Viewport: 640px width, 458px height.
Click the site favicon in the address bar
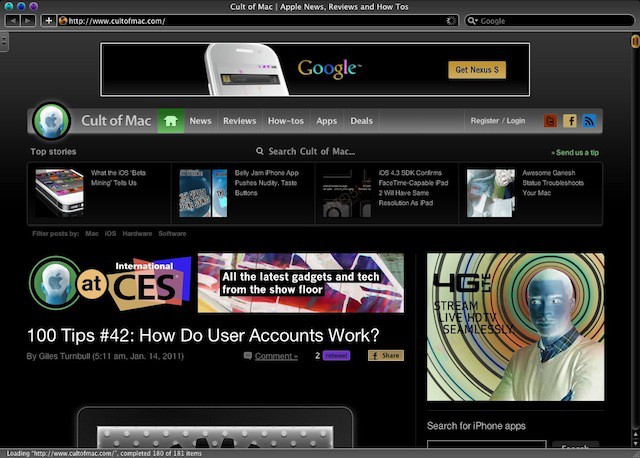pyautogui.click(x=63, y=20)
